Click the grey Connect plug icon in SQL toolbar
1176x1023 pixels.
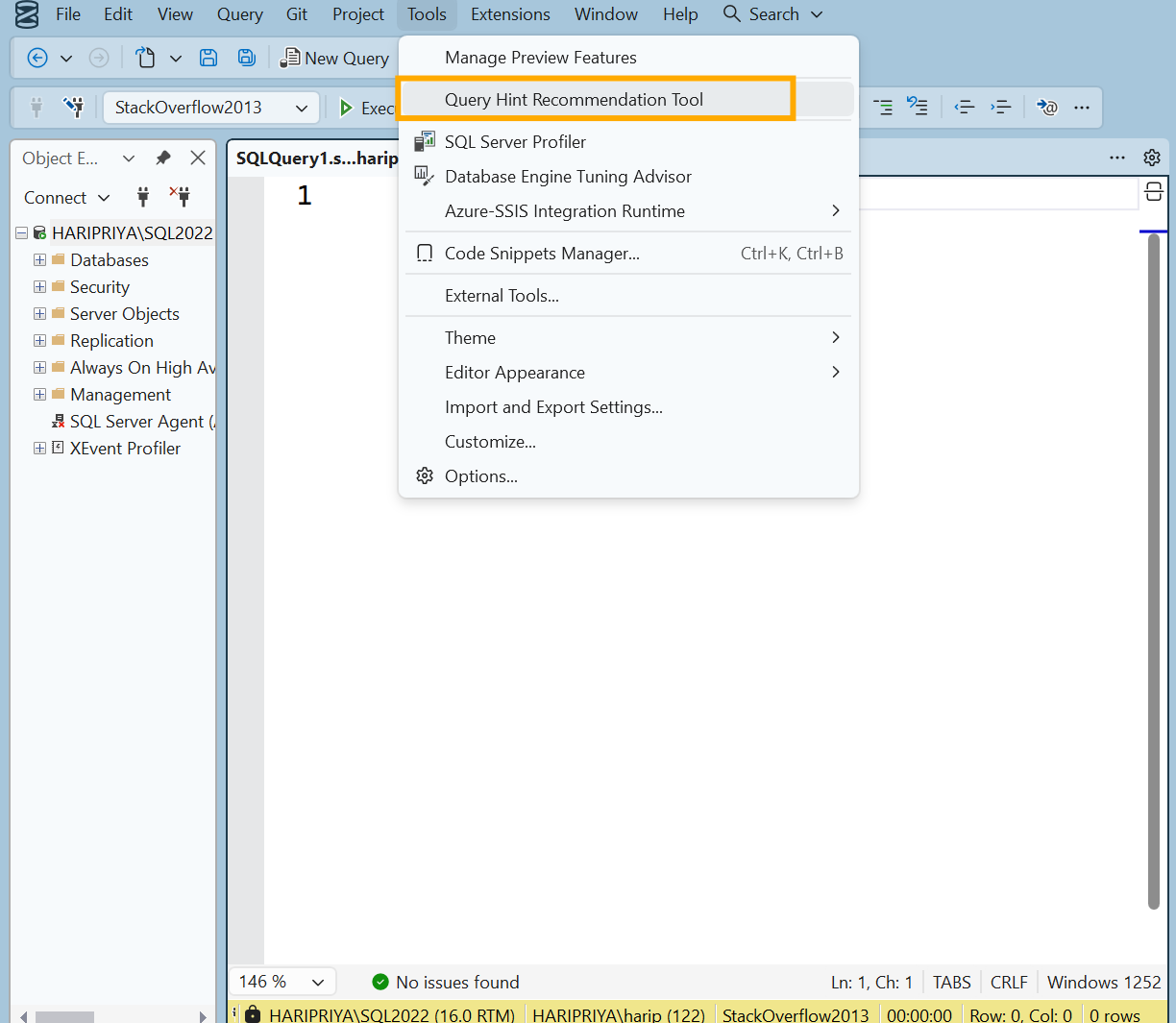(x=37, y=107)
